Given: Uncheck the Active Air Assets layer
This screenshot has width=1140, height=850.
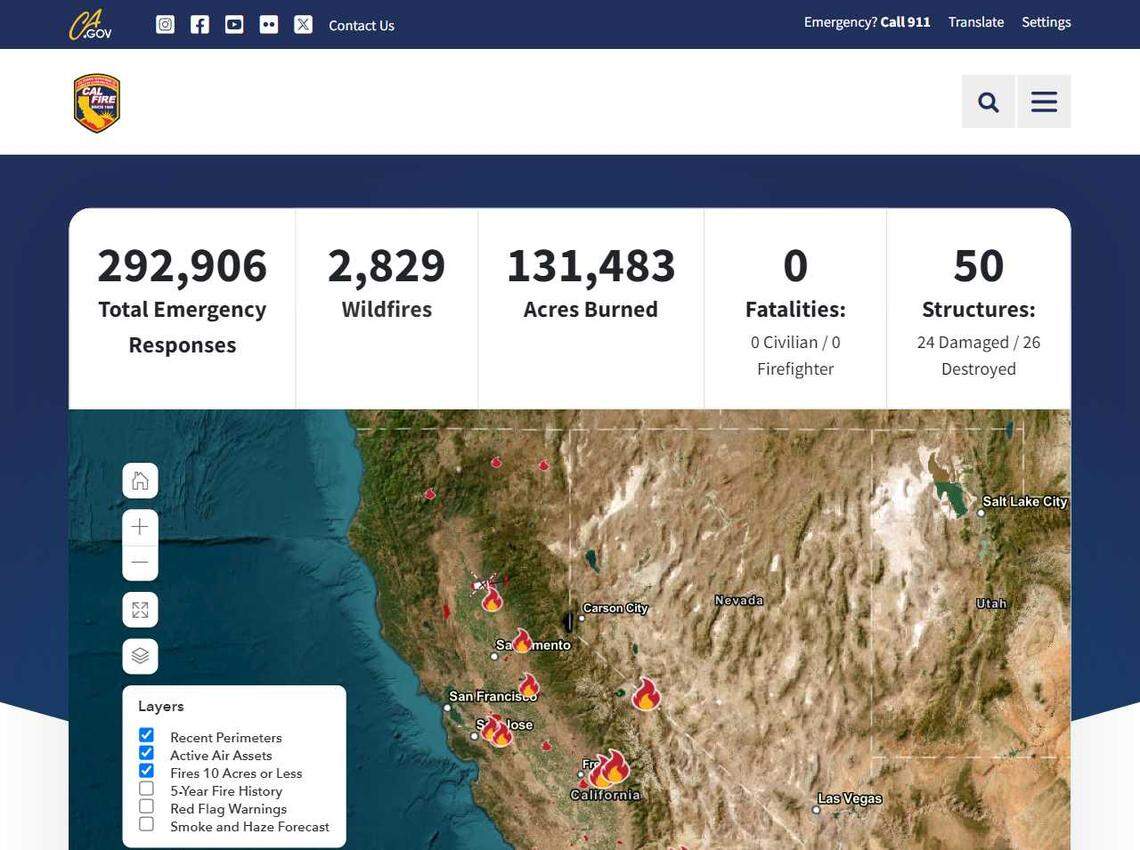Looking at the screenshot, I should click(x=146, y=752).
